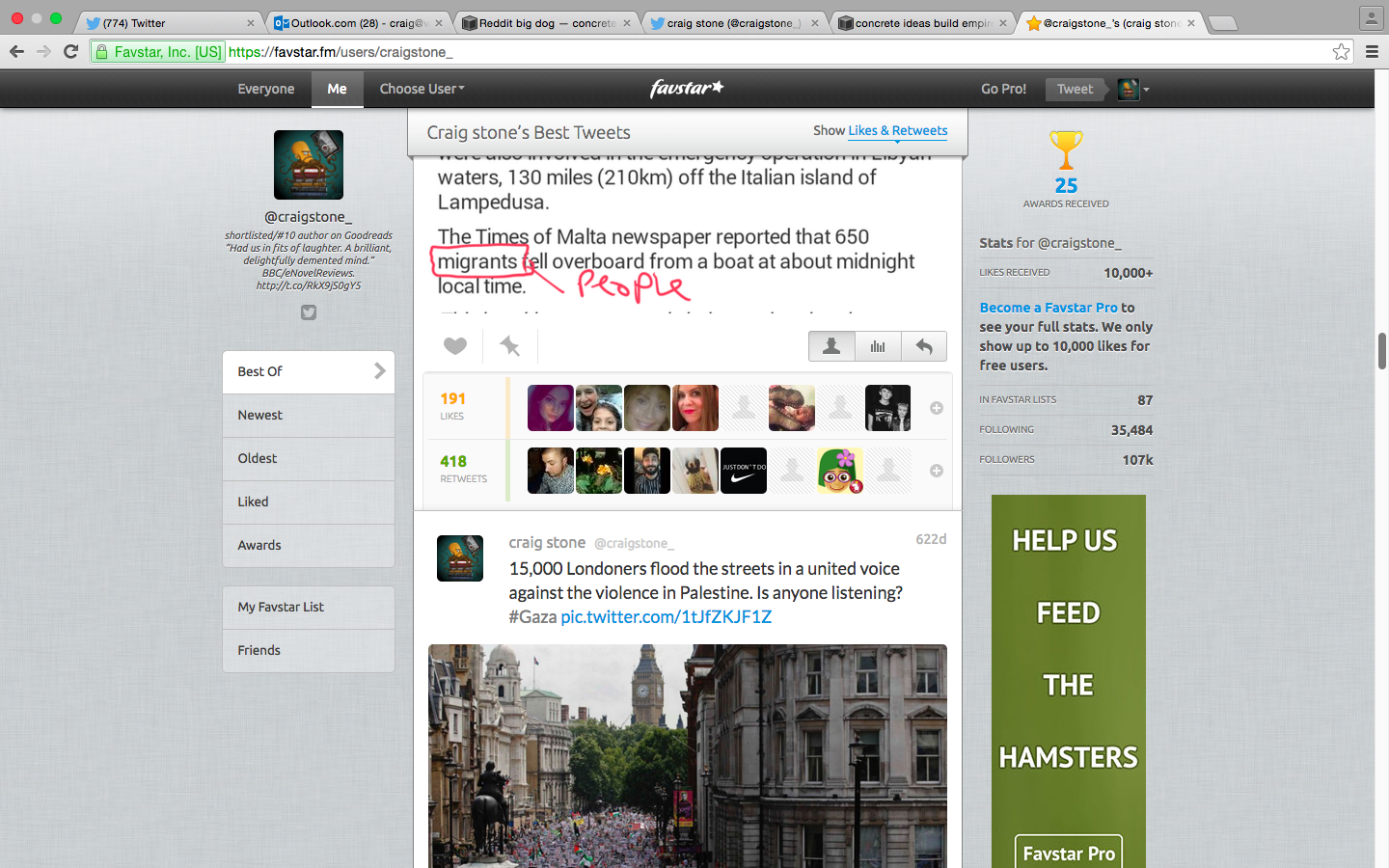1389x868 pixels.
Task: Click the Tweet button
Action: (1075, 89)
